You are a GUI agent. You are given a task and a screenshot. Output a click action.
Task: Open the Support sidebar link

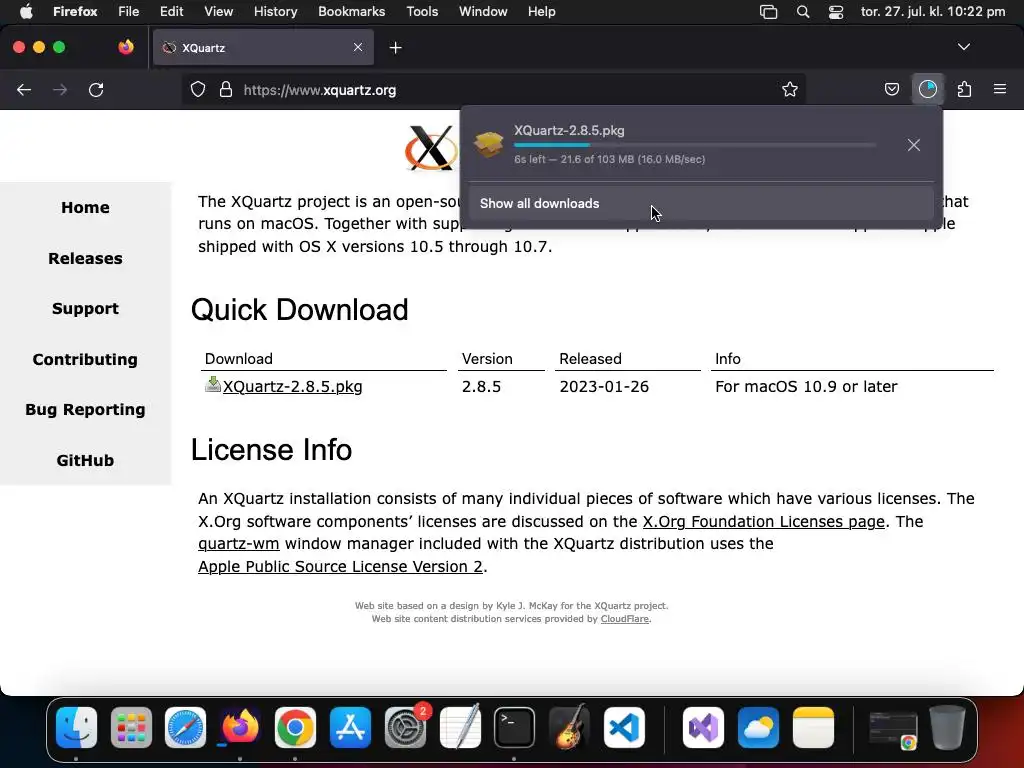point(86,309)
